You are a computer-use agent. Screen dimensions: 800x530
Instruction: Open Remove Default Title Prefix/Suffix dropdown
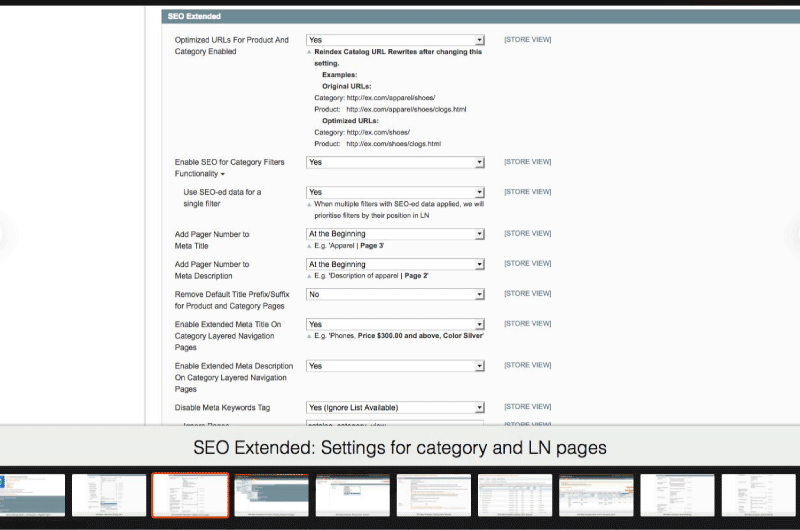(x=395, y=294)
